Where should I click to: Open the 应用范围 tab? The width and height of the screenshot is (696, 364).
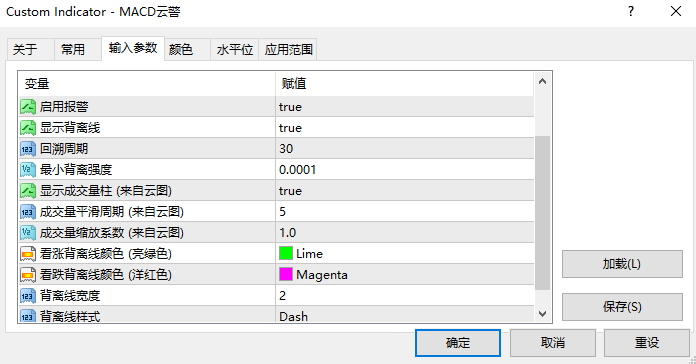pos(288,49)
